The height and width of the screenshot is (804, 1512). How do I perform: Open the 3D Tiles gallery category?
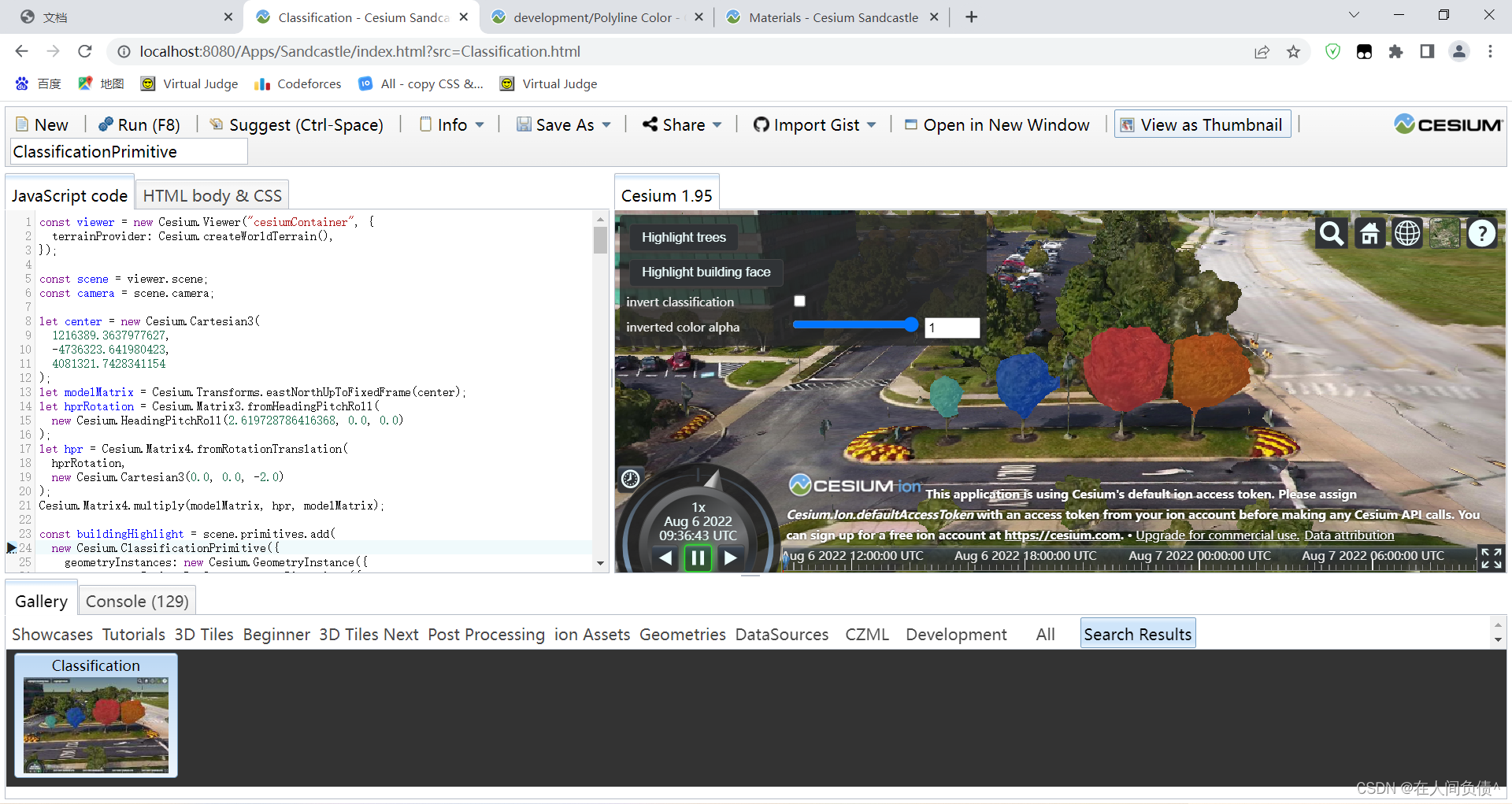click(204, 634)
